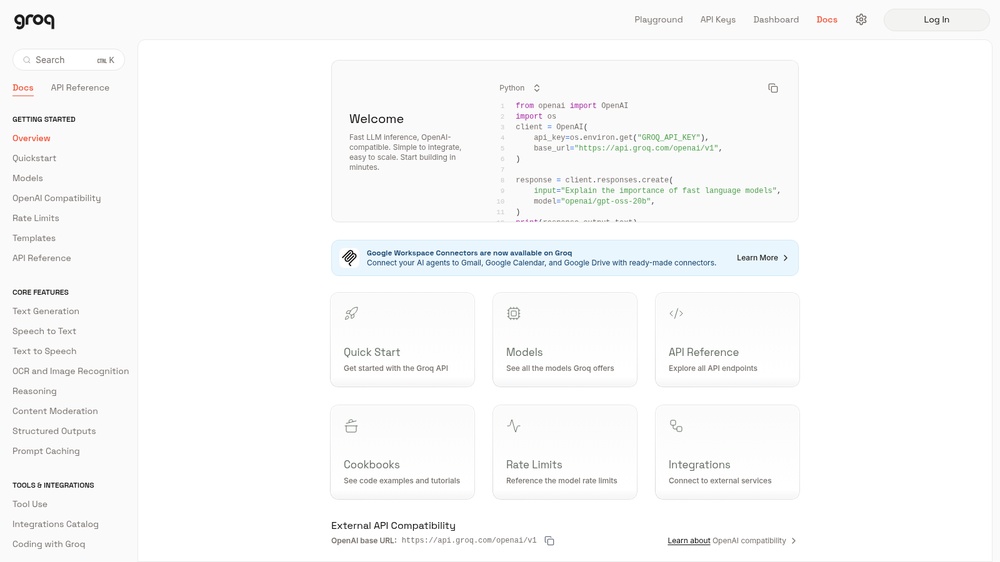1000x562 pixels.
Task: Open API Keys in top navigation
Action: pyautogui.click(x=717, y=20)
